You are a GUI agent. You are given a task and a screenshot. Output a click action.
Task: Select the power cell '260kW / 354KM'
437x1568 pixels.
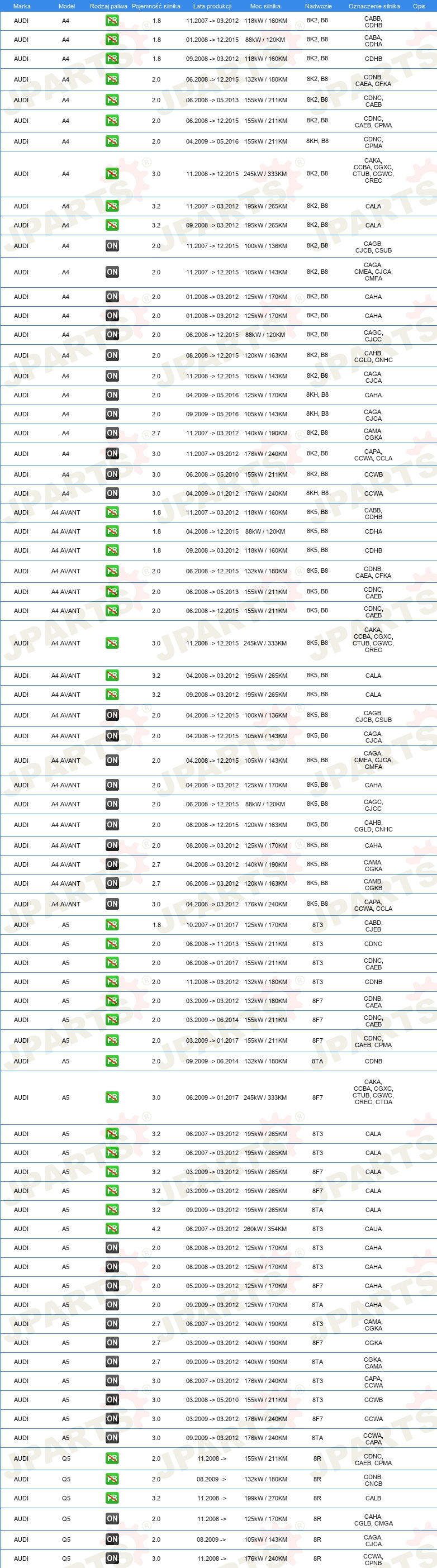265,1228
